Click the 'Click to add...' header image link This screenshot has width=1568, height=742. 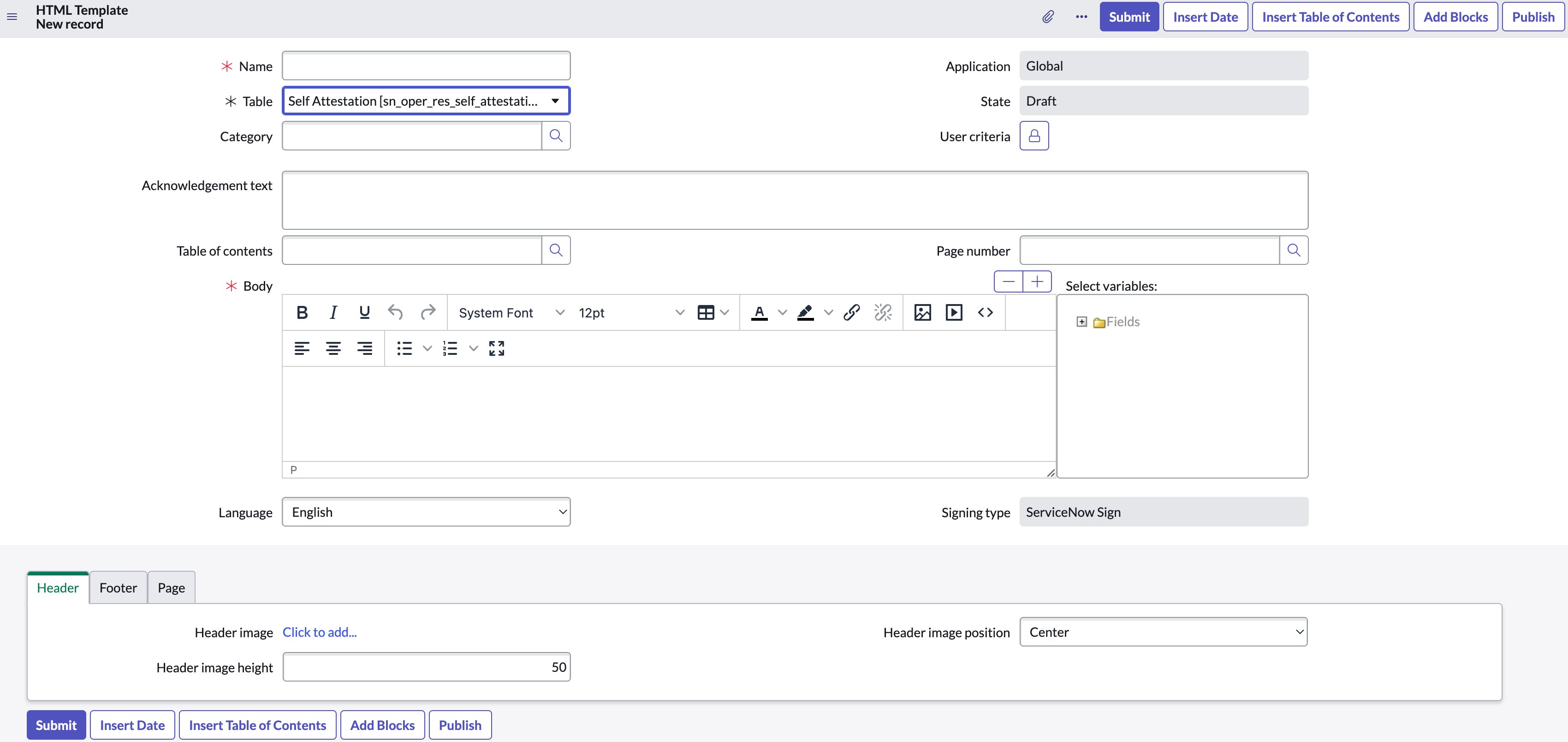pos(320,632)
